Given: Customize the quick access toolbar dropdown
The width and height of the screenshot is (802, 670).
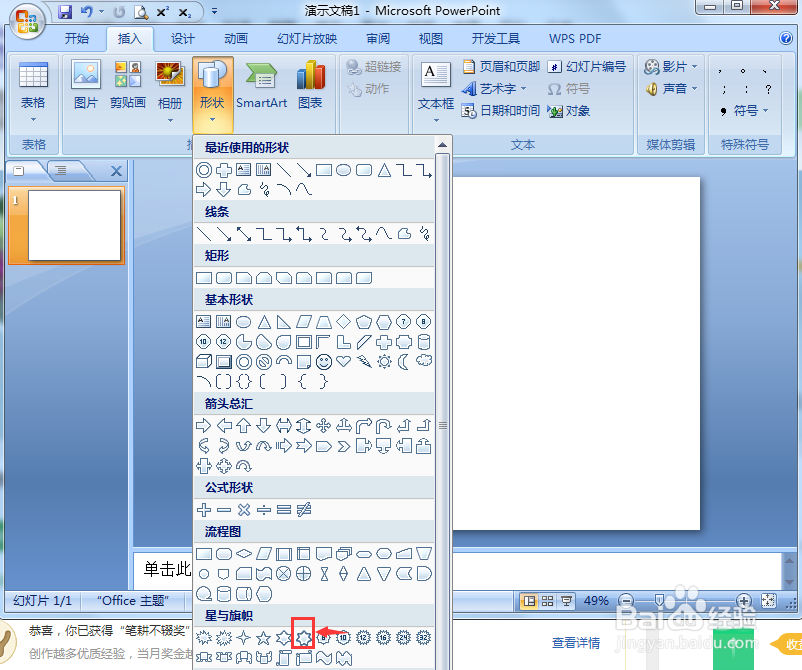Looking at the screenshot, I should (214, 11).
